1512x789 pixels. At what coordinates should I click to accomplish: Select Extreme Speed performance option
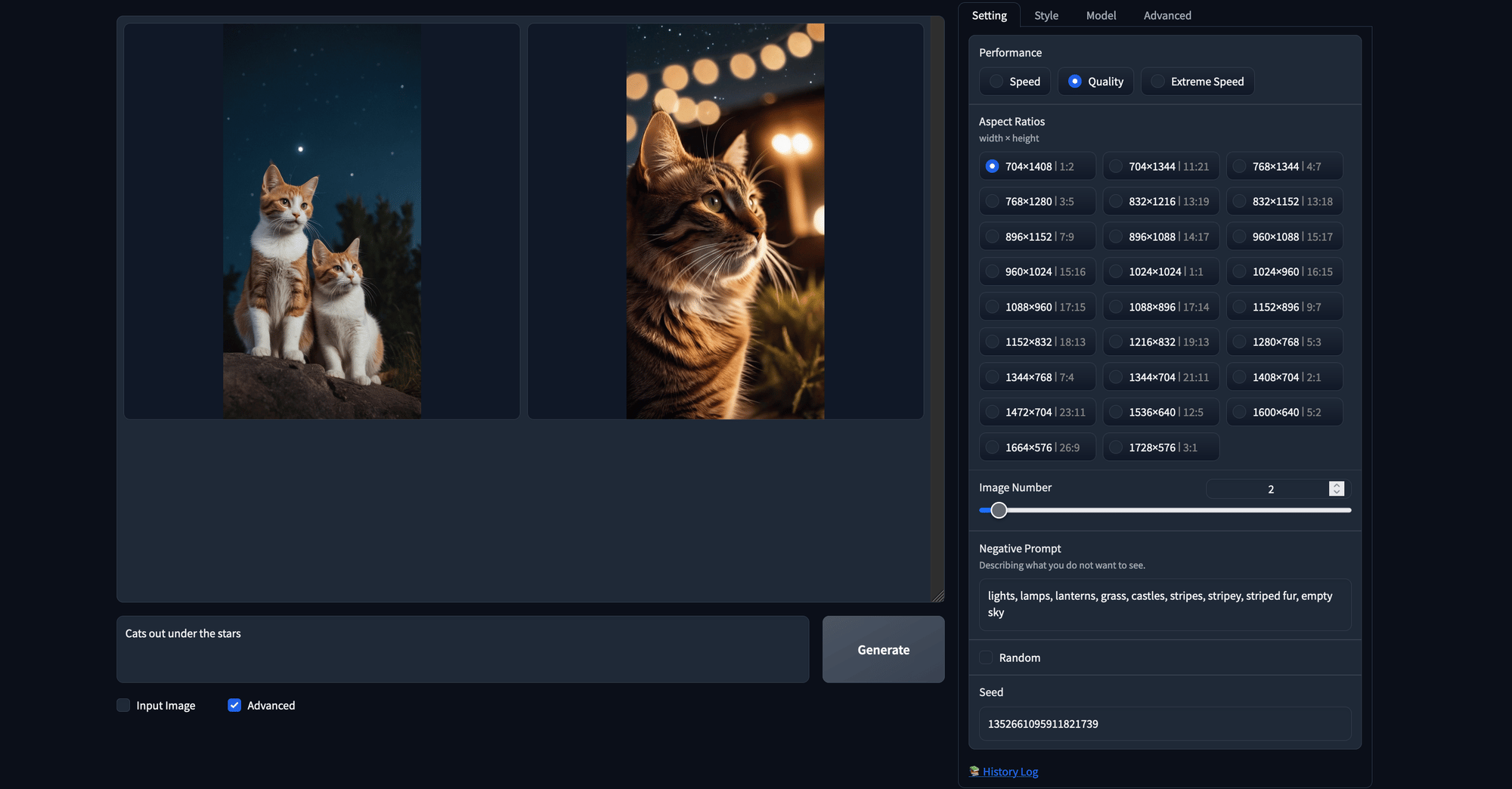click(1198, 82)
